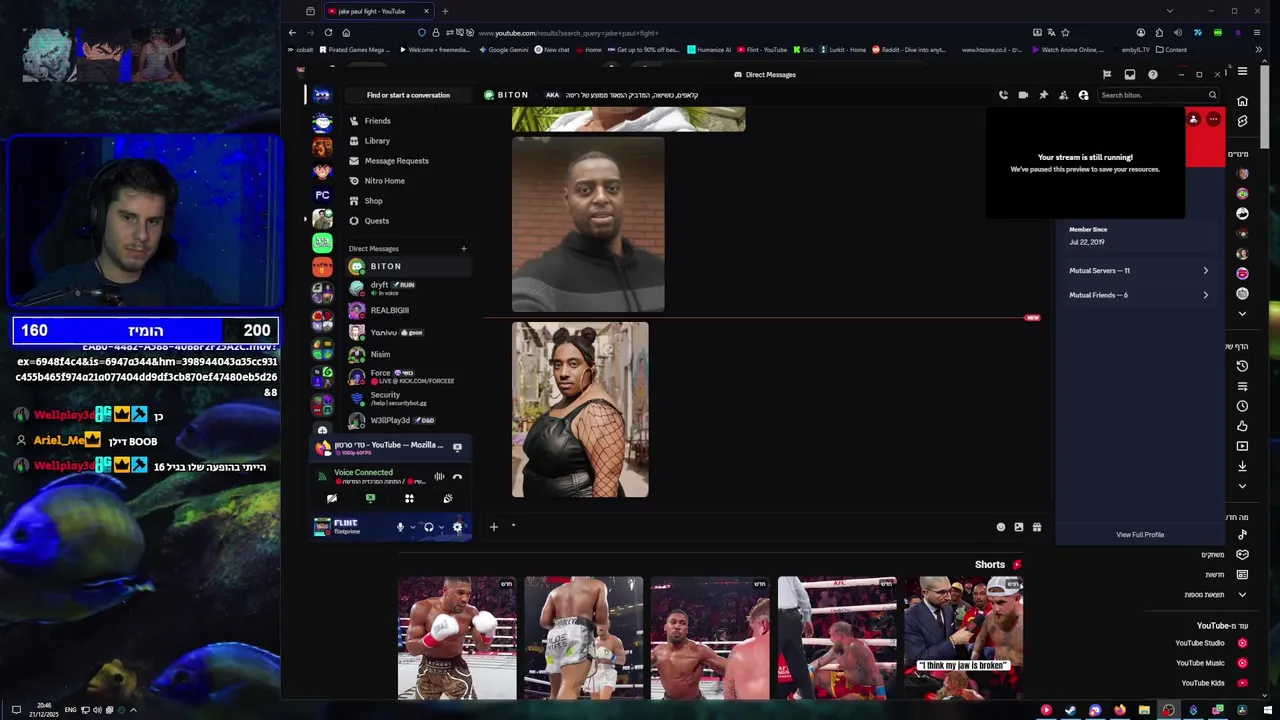Open Message Requests

[408, 161]
